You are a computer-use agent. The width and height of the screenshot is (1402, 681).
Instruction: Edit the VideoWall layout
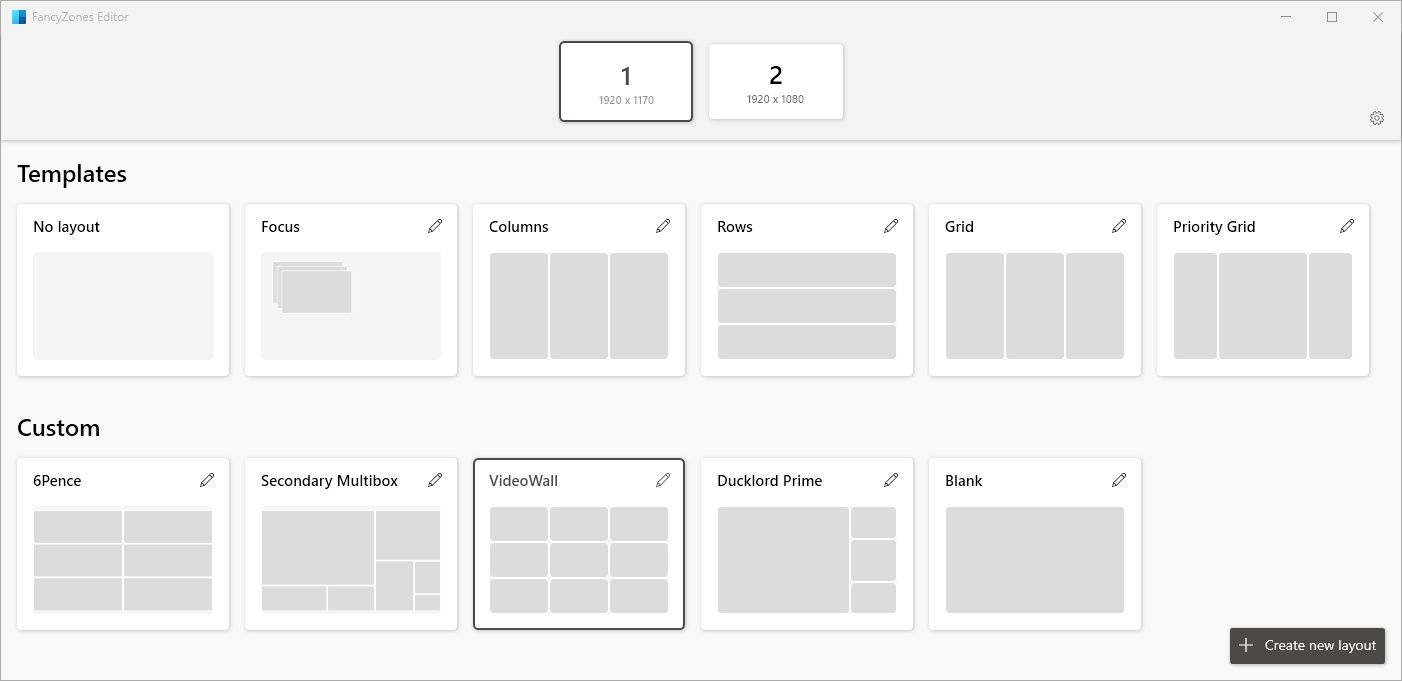pyautogui.click(x=663, y=480)
